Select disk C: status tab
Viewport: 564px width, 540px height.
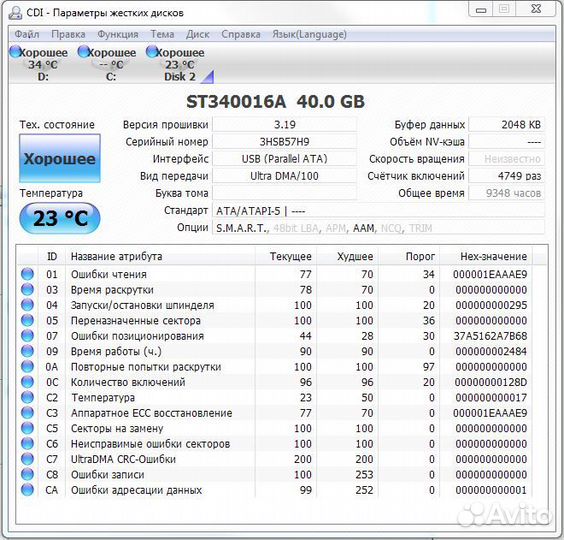(x=107, y=64)
